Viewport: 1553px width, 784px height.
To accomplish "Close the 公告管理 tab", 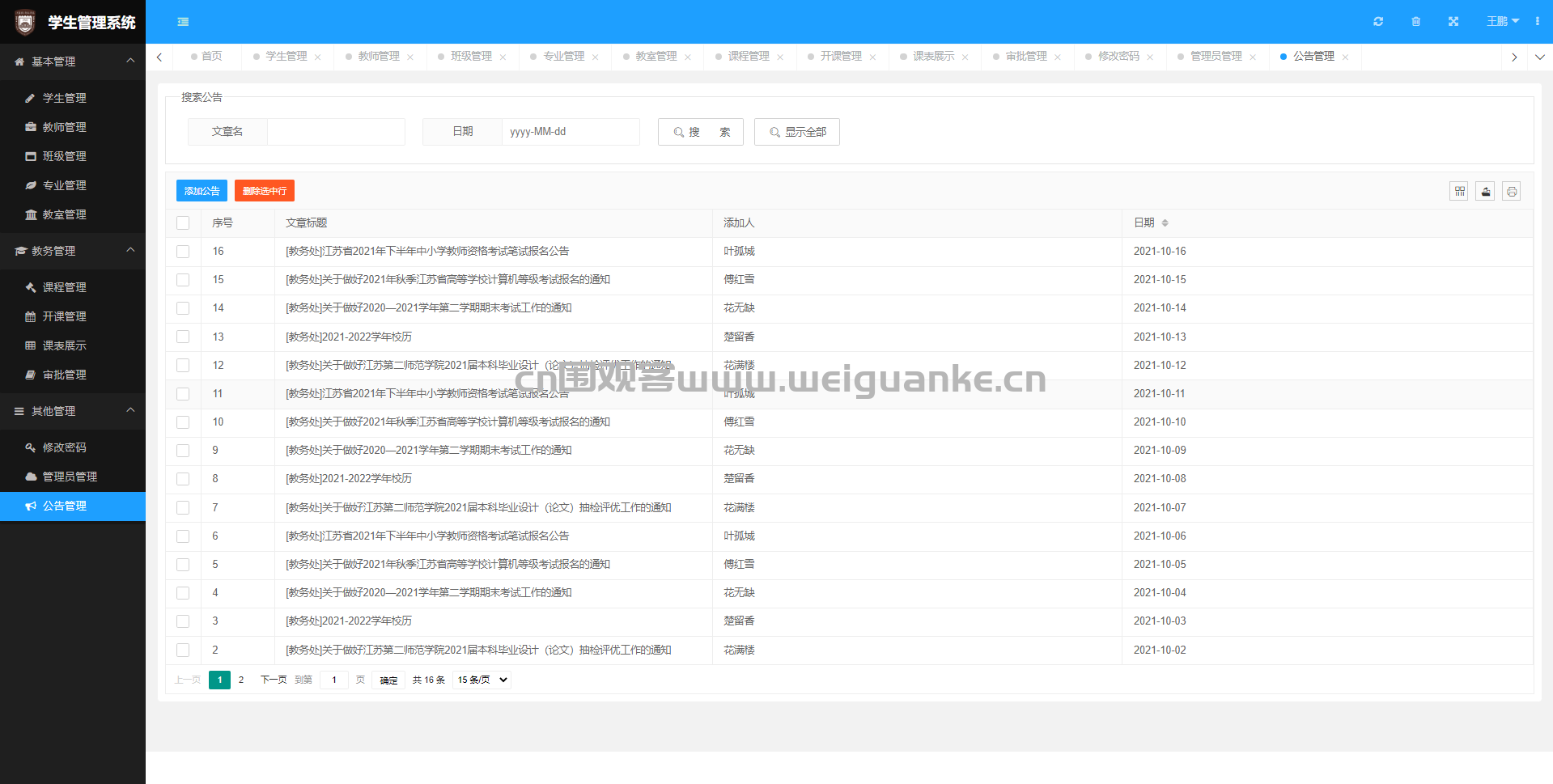I will point(1345,57).
